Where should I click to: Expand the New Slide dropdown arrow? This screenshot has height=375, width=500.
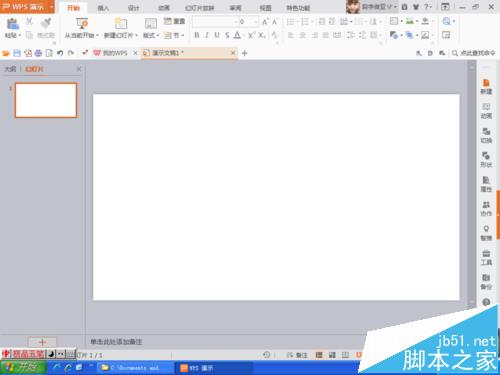coord(136,35)
